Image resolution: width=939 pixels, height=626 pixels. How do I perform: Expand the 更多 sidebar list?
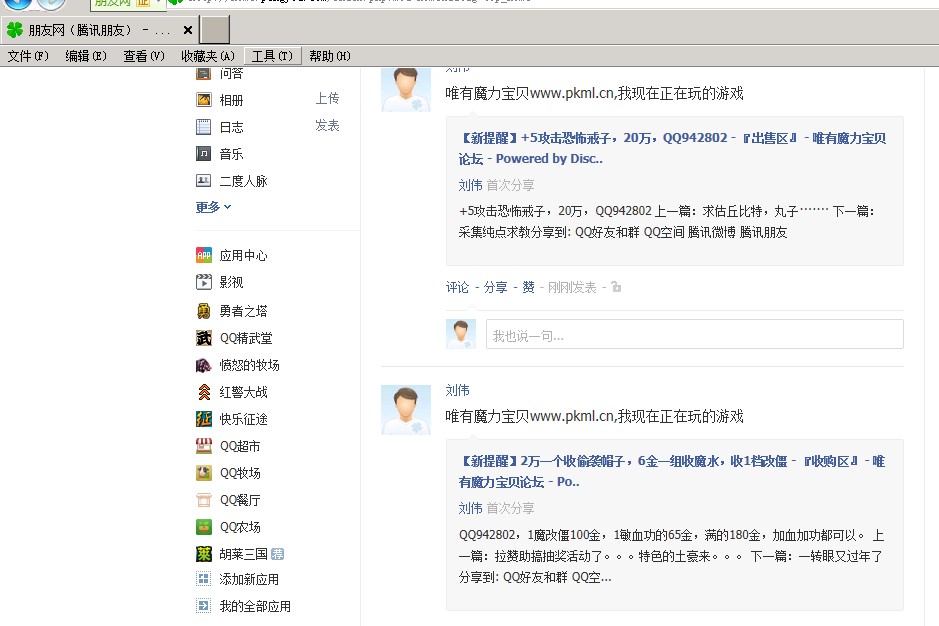coord(213,207)
